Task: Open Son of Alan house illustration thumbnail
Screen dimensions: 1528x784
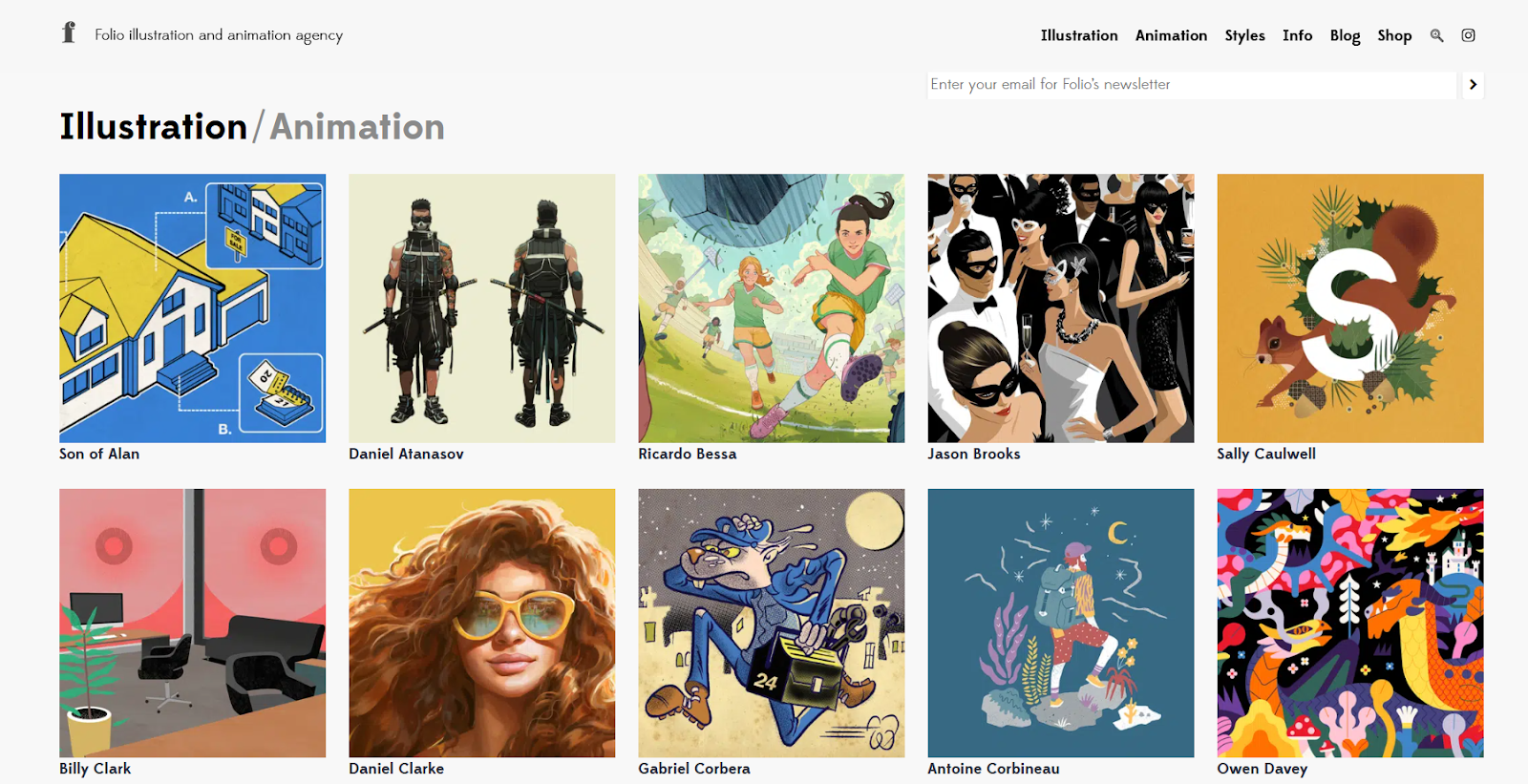Action: [192, 307]
